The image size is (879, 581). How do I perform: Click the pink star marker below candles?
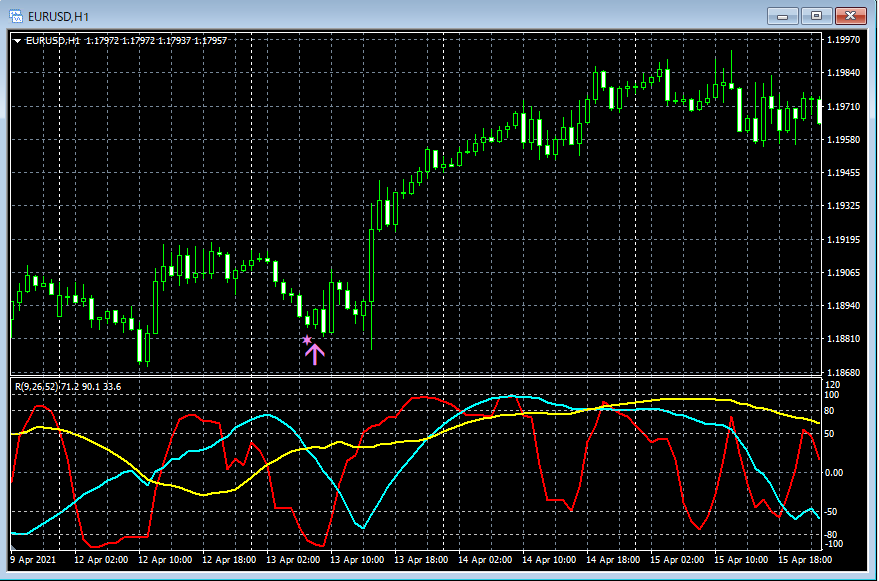point(307,340)
